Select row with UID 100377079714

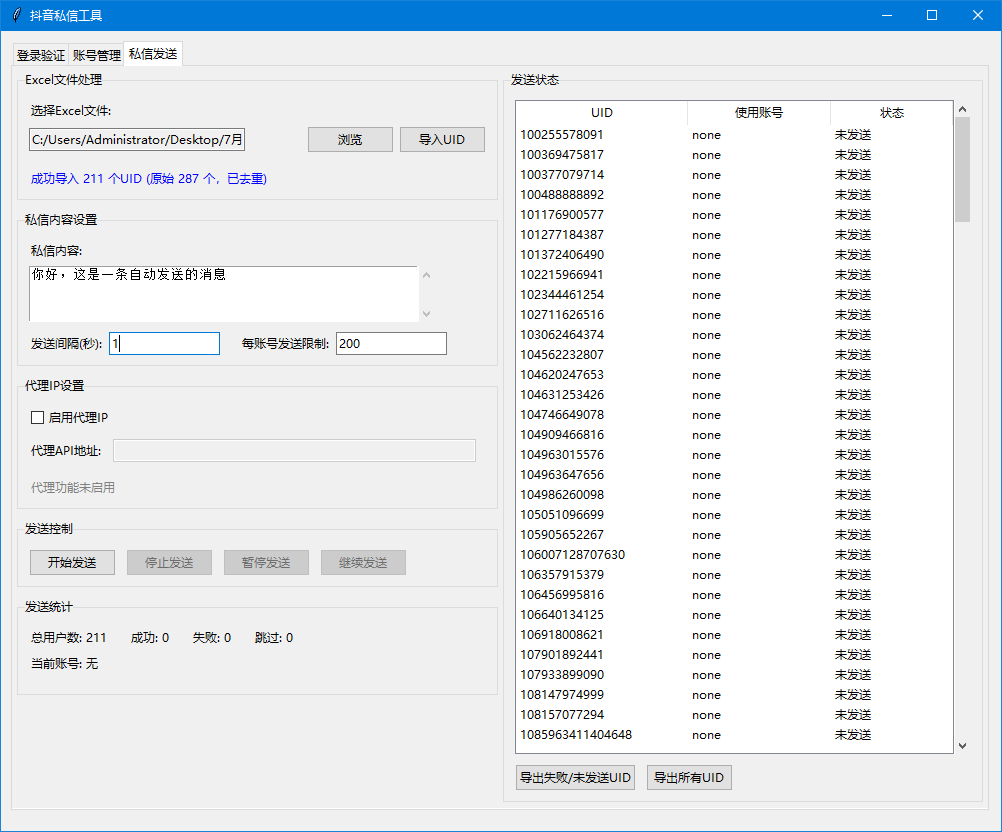click(x=734, y=174)
